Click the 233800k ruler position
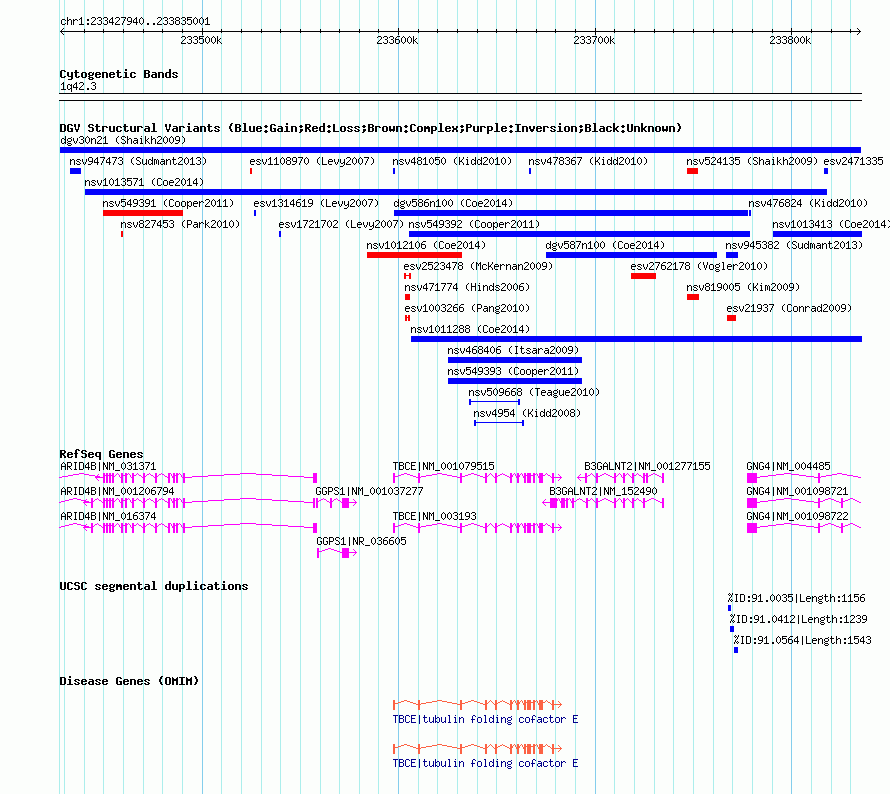The width and height of the screenshot is (890, 794). tap(790, 40)
